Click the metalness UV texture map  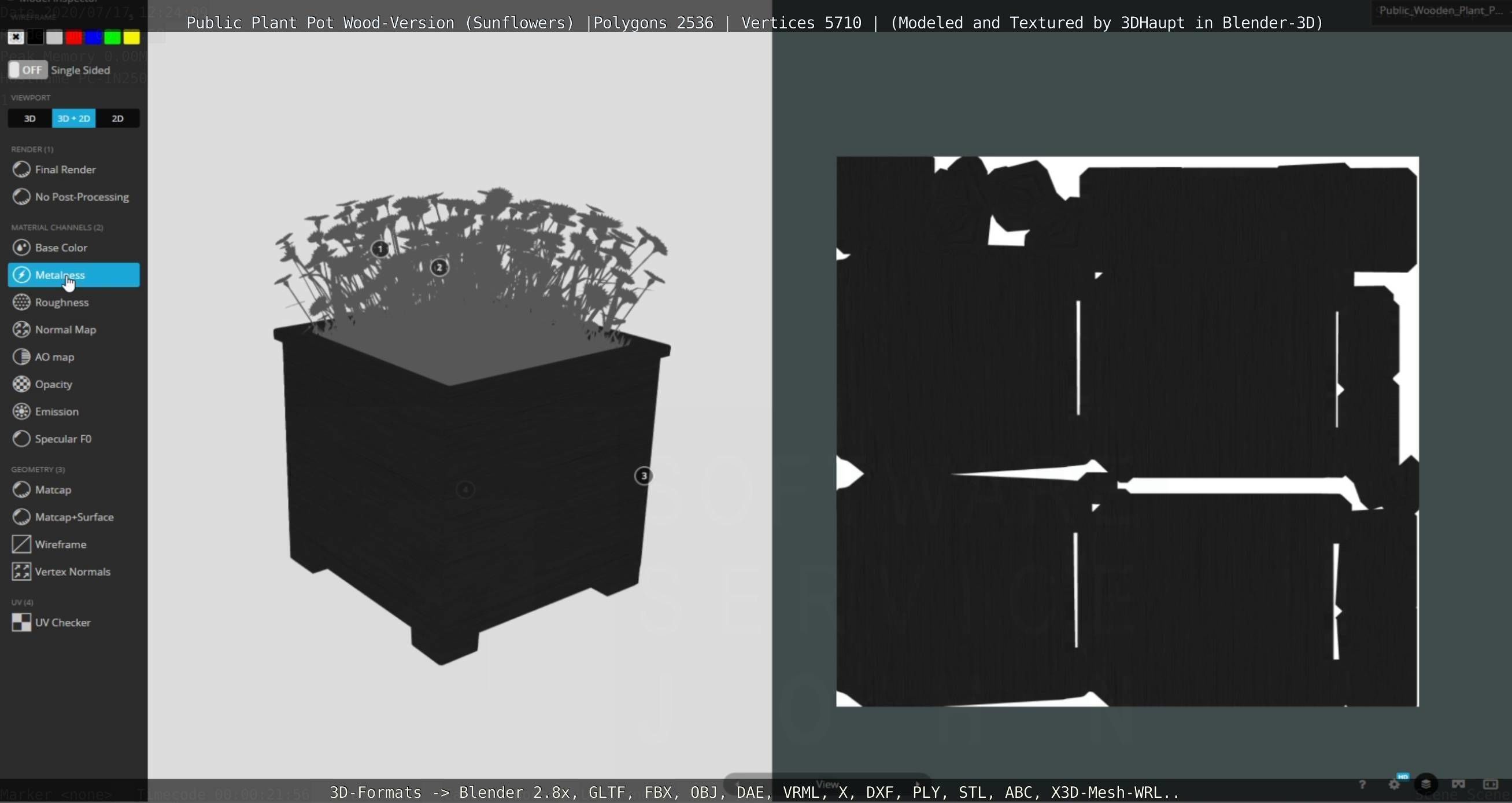click(x=1127, y=431)
